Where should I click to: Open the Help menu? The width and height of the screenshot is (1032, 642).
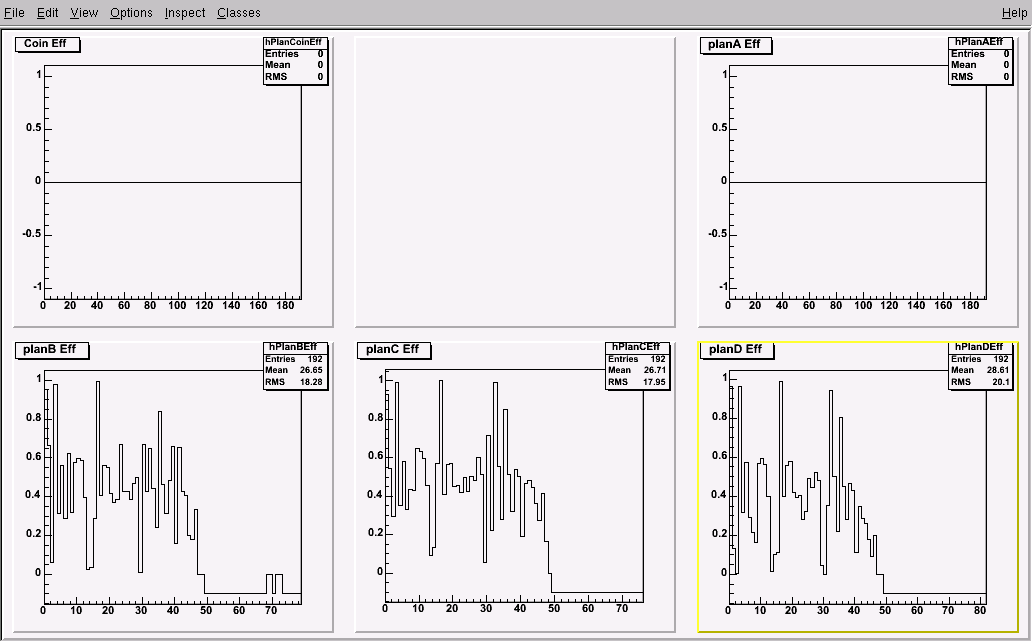(1014, 13)
